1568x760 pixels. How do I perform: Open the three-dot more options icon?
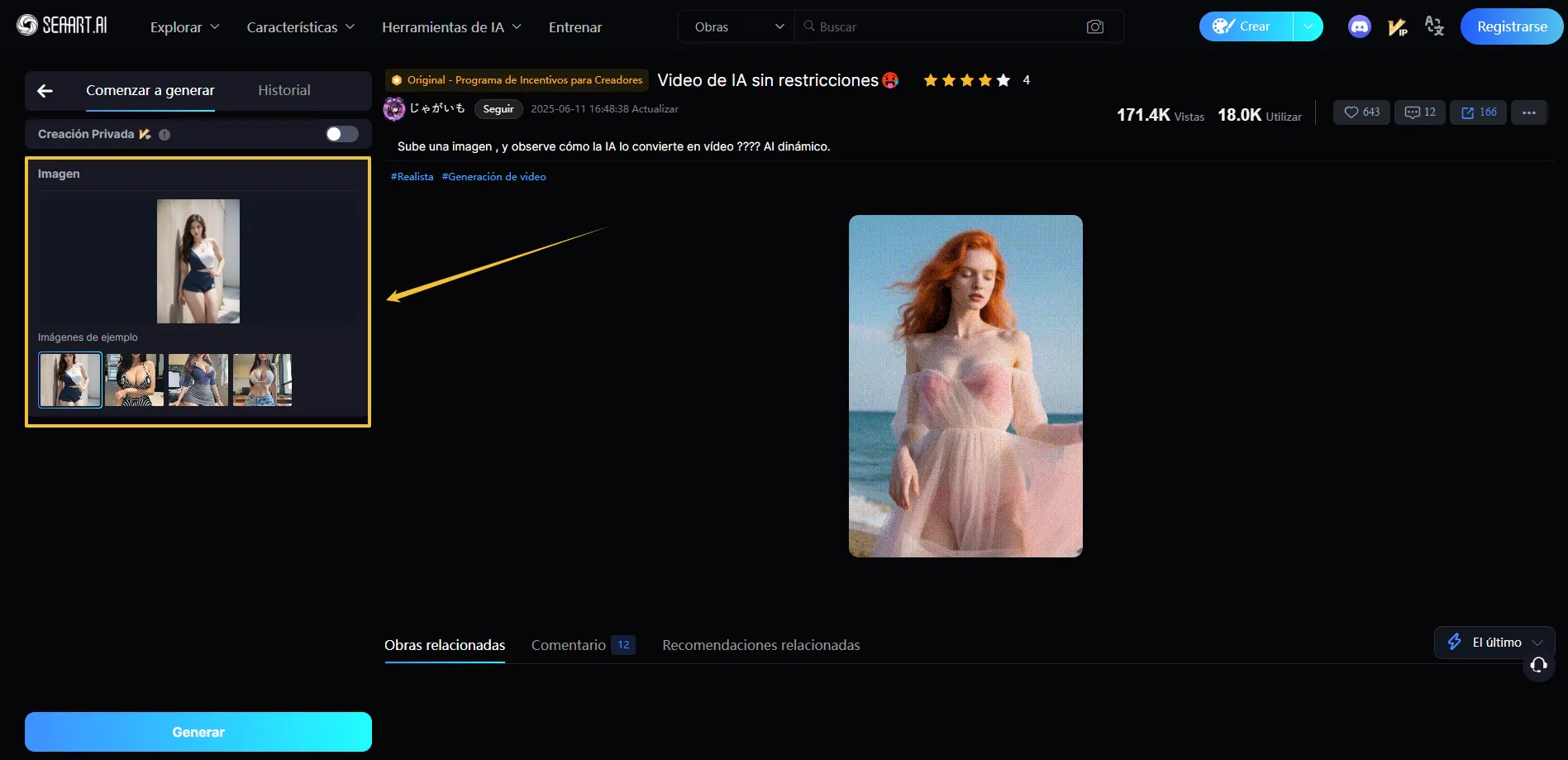click(1528, 112)
